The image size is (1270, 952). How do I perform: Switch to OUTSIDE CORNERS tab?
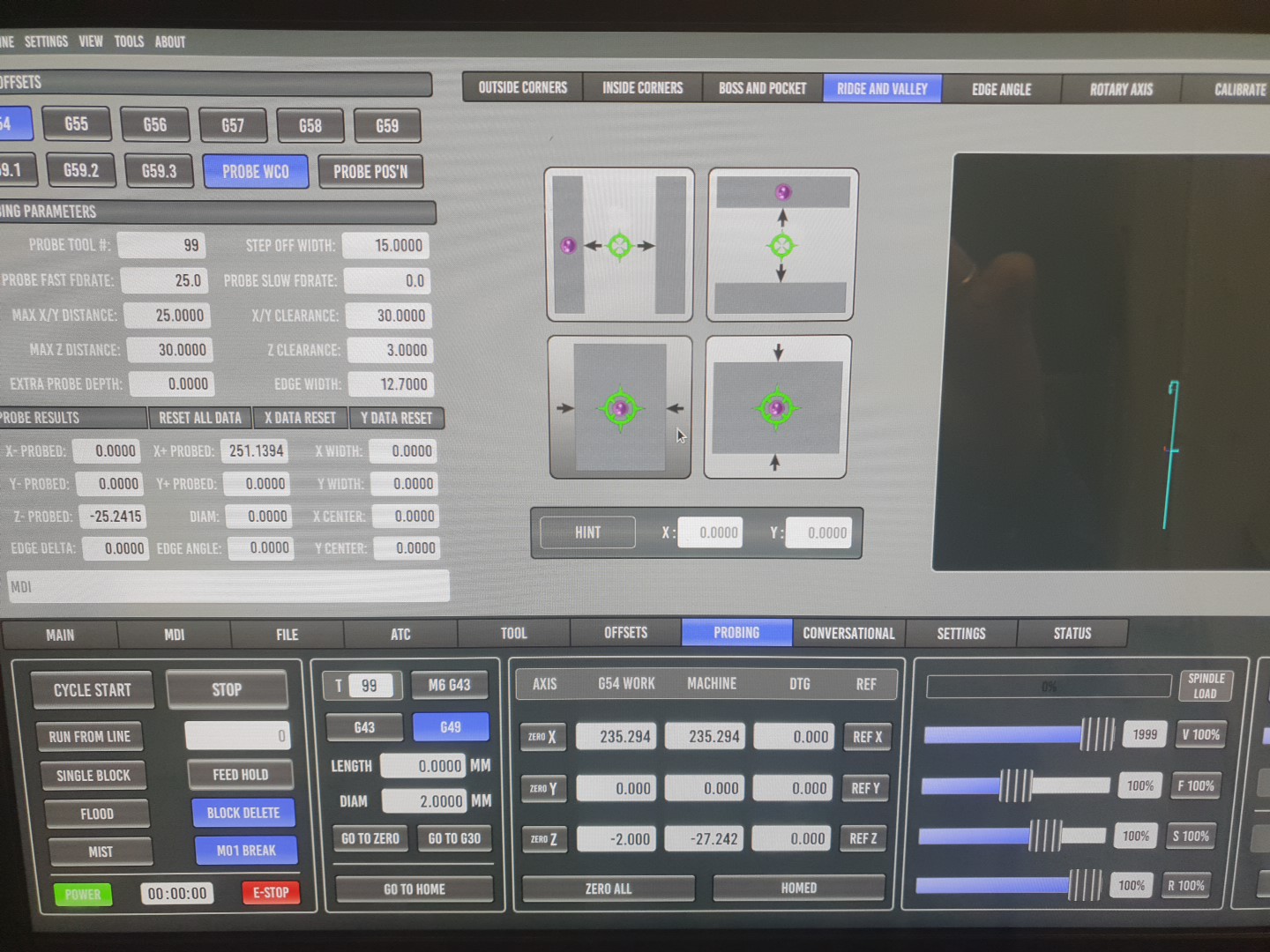point(523,87)
